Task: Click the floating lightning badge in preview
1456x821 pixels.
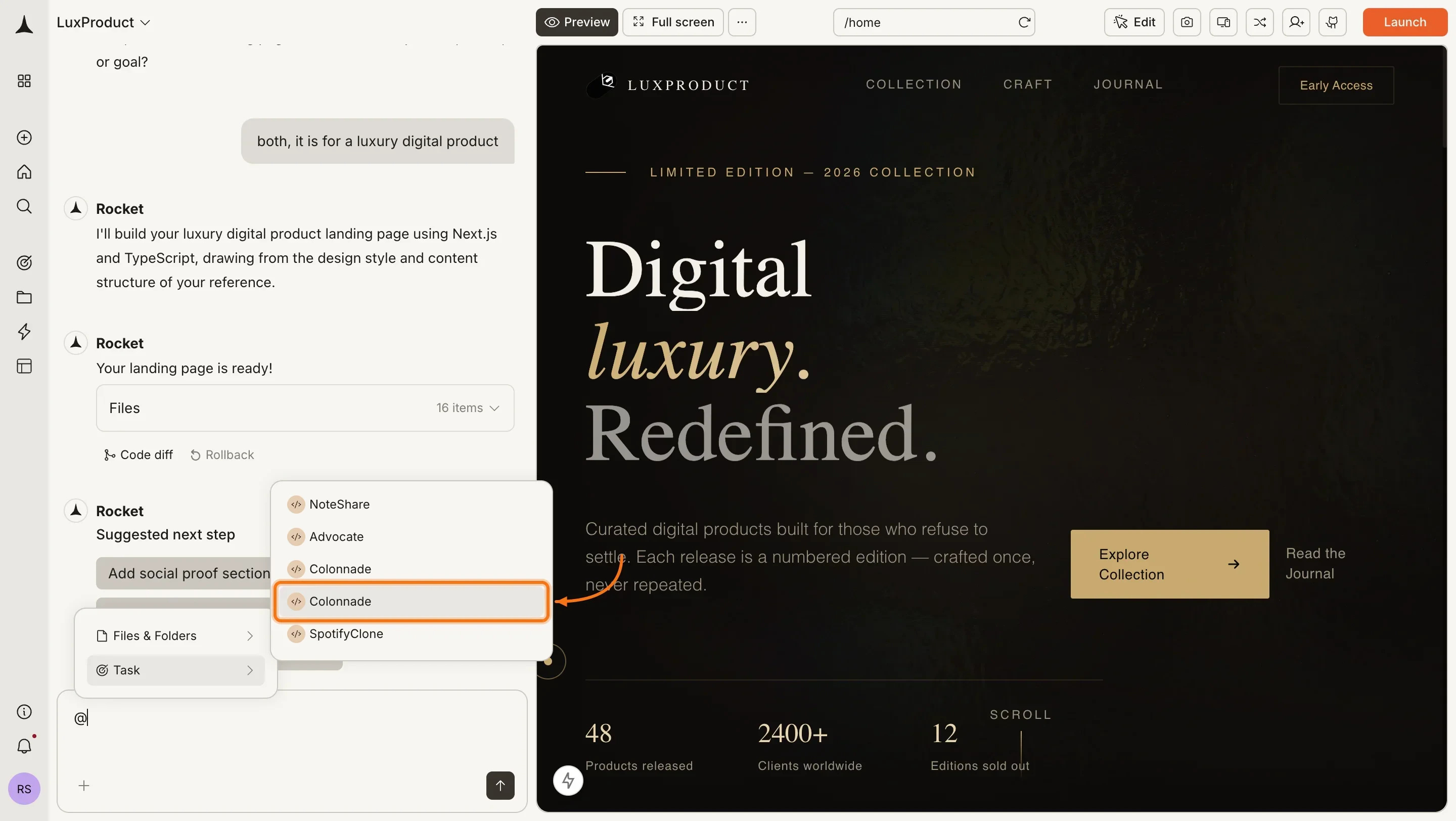Action: coord(567,781)
